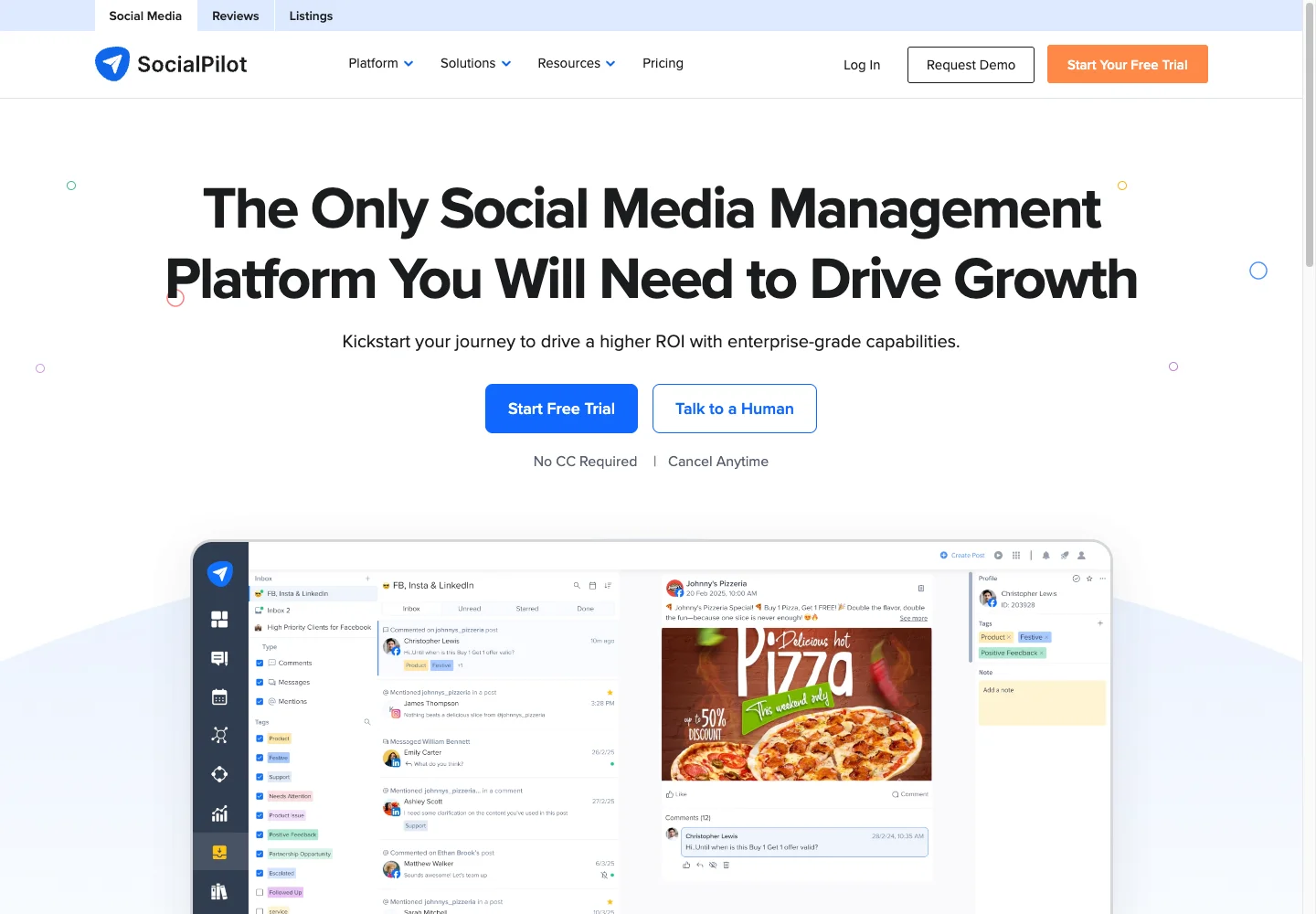Click the plus icon to add a tag
Screen dimensions: 1316x914
tap(1100, 623)
